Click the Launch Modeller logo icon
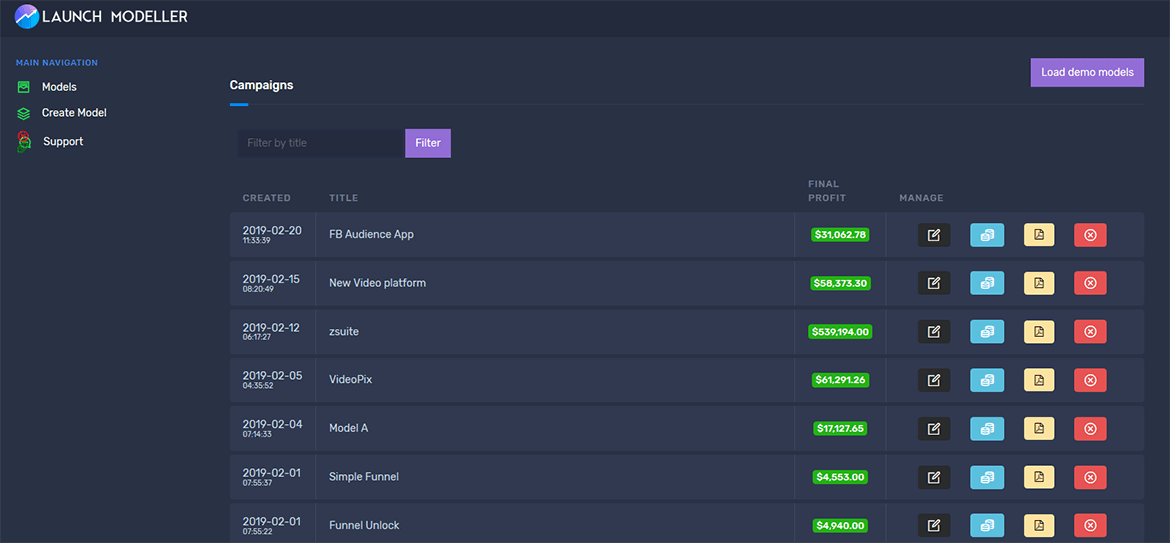This screenshot has height=543, width=1170. pyautogui.click(x=26, y=17)
